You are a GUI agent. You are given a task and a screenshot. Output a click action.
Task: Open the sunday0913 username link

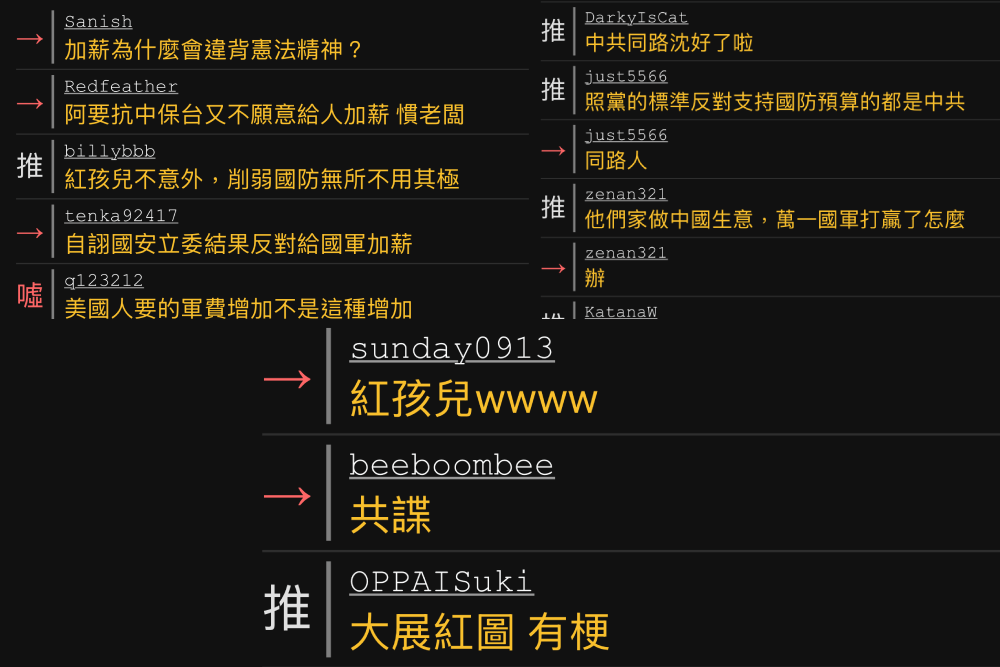click(x=452, y=349)
